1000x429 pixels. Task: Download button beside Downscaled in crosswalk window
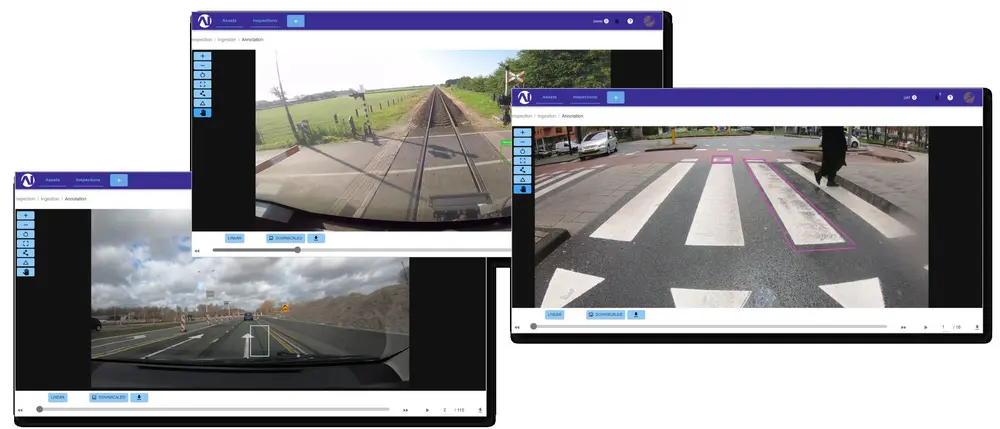[636, 315]
